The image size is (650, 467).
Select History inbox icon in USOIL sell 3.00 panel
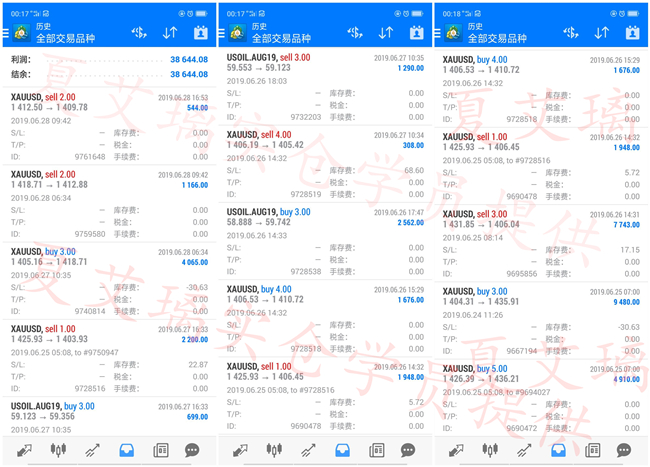pyautogui.click(x=343, y=450)
